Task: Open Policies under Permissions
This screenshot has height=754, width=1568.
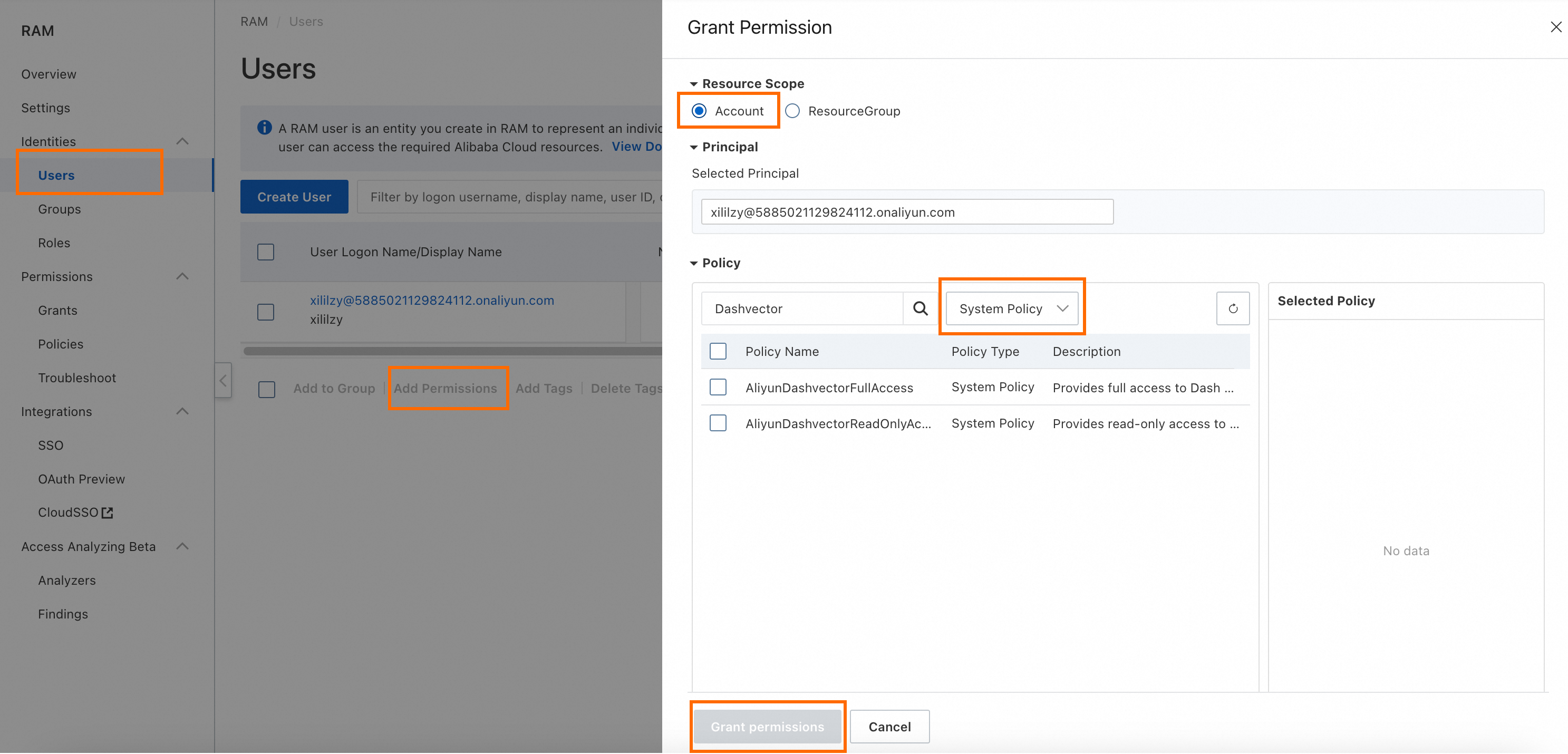Action: point(61,344)
